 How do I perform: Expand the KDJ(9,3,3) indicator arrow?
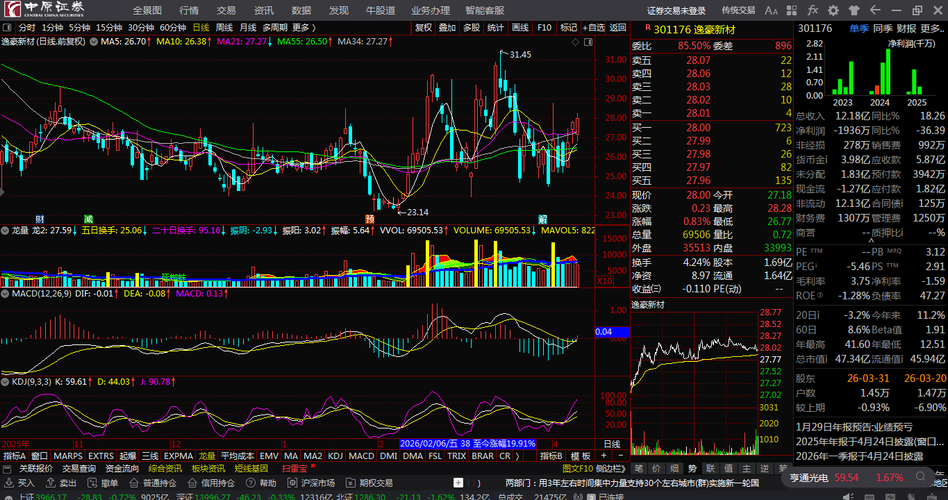[x=5, y=382]
